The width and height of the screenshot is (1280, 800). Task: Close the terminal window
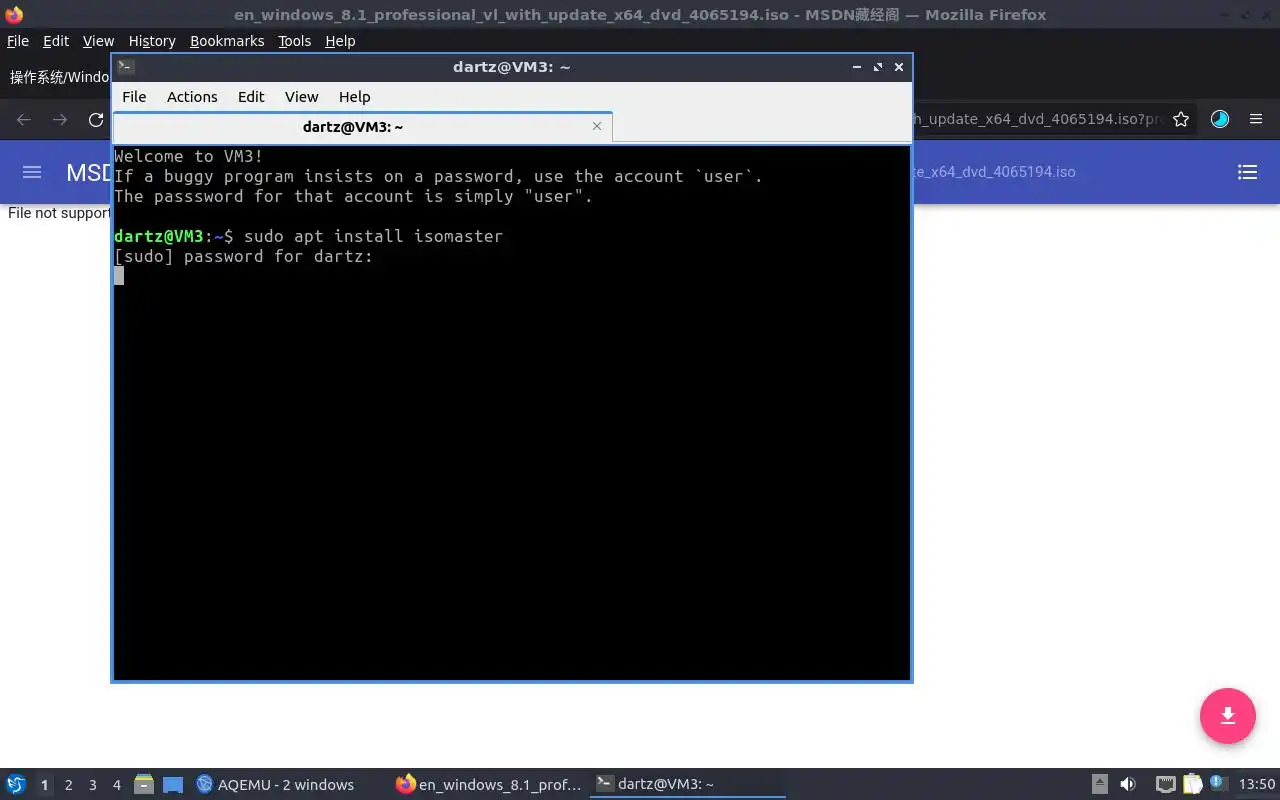click(899, 67)
